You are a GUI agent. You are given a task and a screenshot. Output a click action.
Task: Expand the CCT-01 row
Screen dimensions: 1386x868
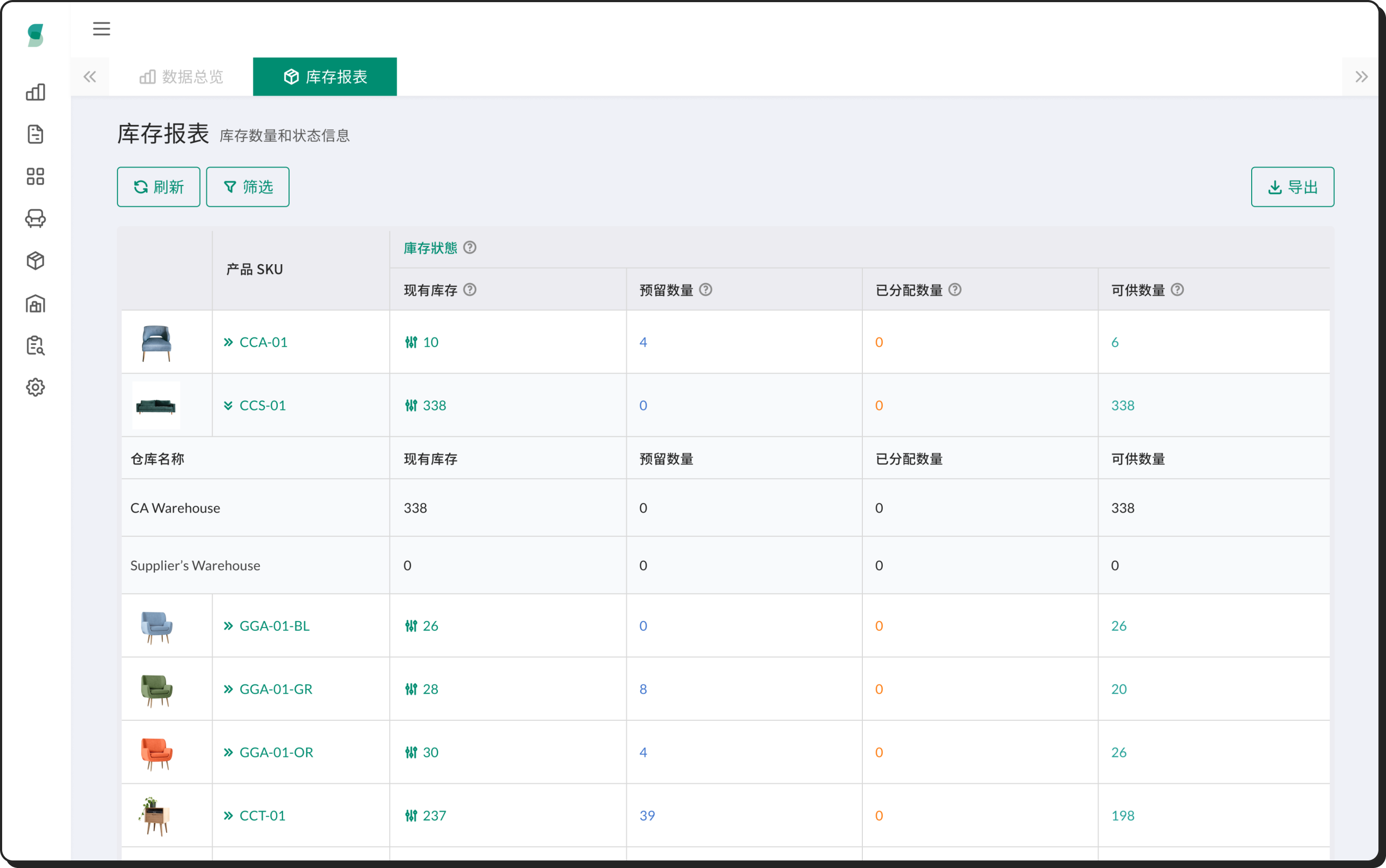coord(228,815)
